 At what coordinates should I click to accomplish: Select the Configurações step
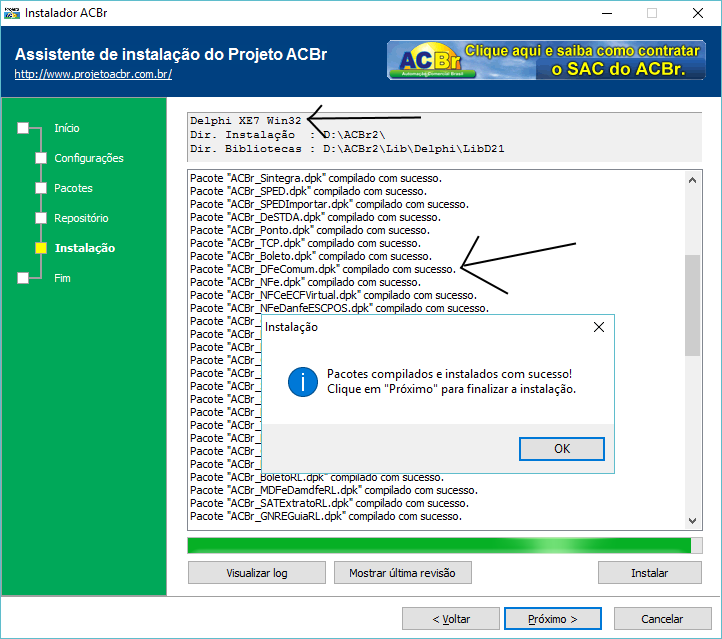(x=89, y=158)
